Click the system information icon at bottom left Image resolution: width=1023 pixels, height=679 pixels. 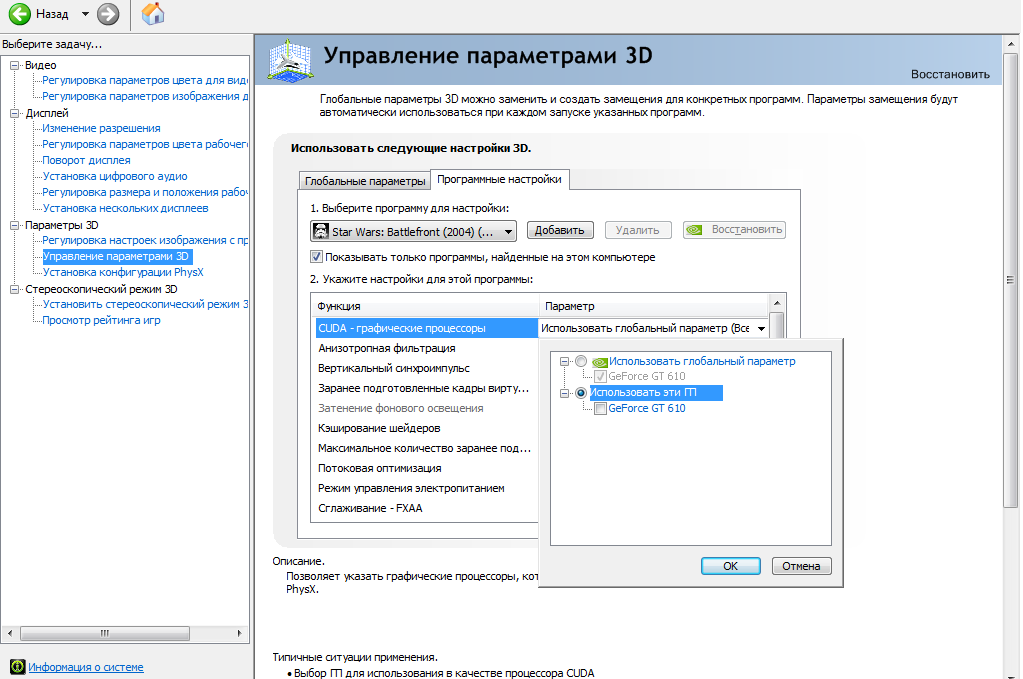[x=16, y=667]
